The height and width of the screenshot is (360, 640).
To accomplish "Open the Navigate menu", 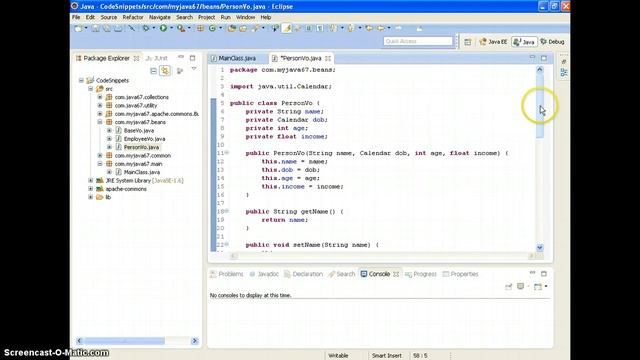I will tap(160, 17).
